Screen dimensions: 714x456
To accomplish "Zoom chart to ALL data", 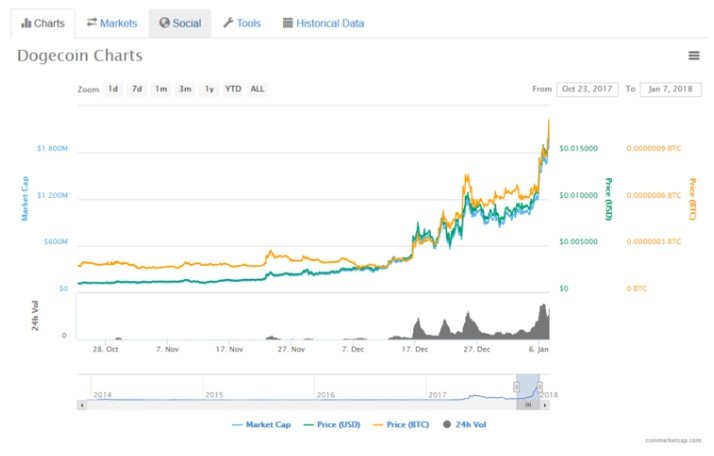I will click(x=257, y=89).
